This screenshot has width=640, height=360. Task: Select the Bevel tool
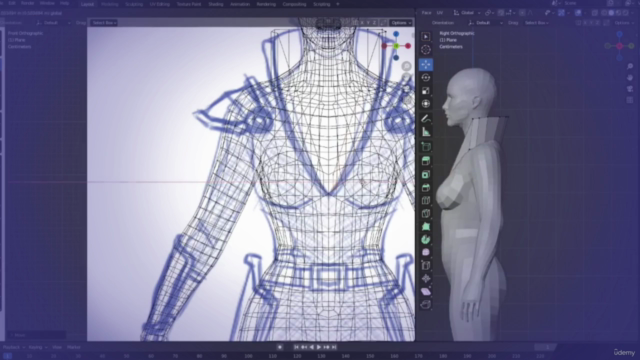[x=426, y=188]
